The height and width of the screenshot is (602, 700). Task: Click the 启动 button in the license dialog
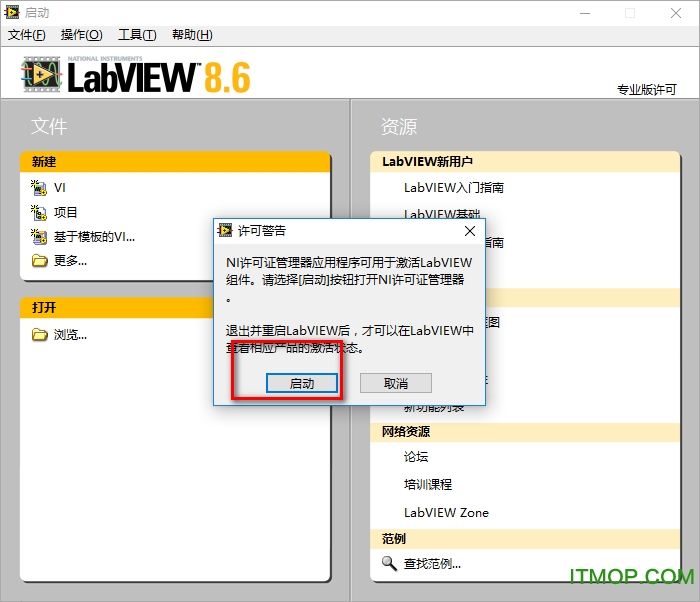tap(302, 383)
